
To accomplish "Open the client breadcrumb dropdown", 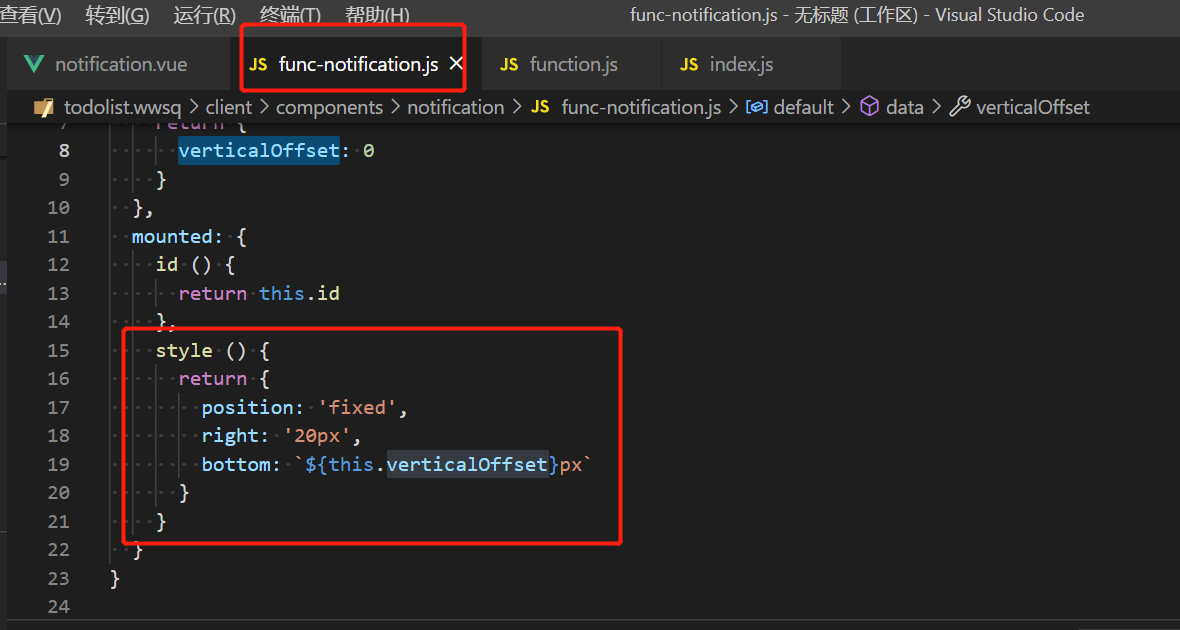I will 229,107.
